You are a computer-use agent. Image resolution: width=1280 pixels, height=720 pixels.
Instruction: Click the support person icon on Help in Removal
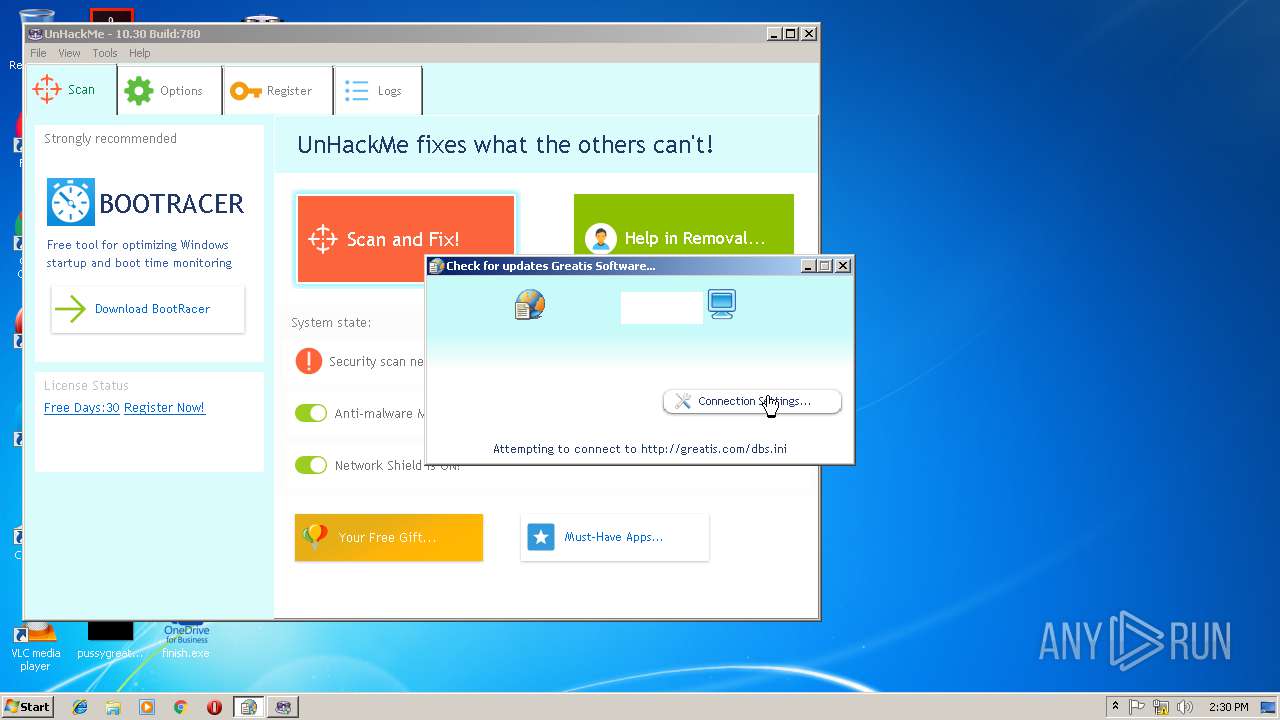coord(601,239)
